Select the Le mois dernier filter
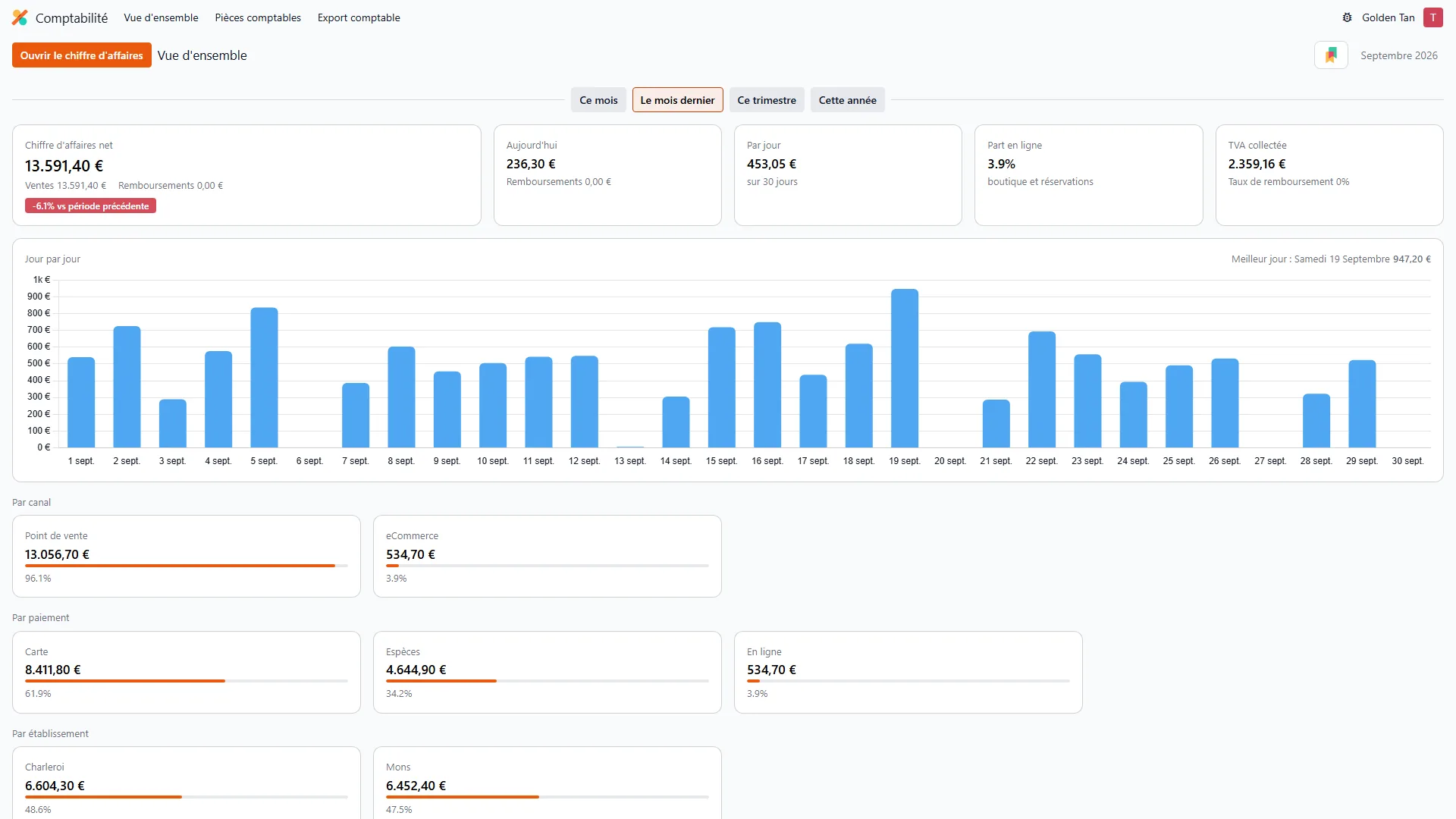The height and width of the screenshot is (819, 1456). 677,100
